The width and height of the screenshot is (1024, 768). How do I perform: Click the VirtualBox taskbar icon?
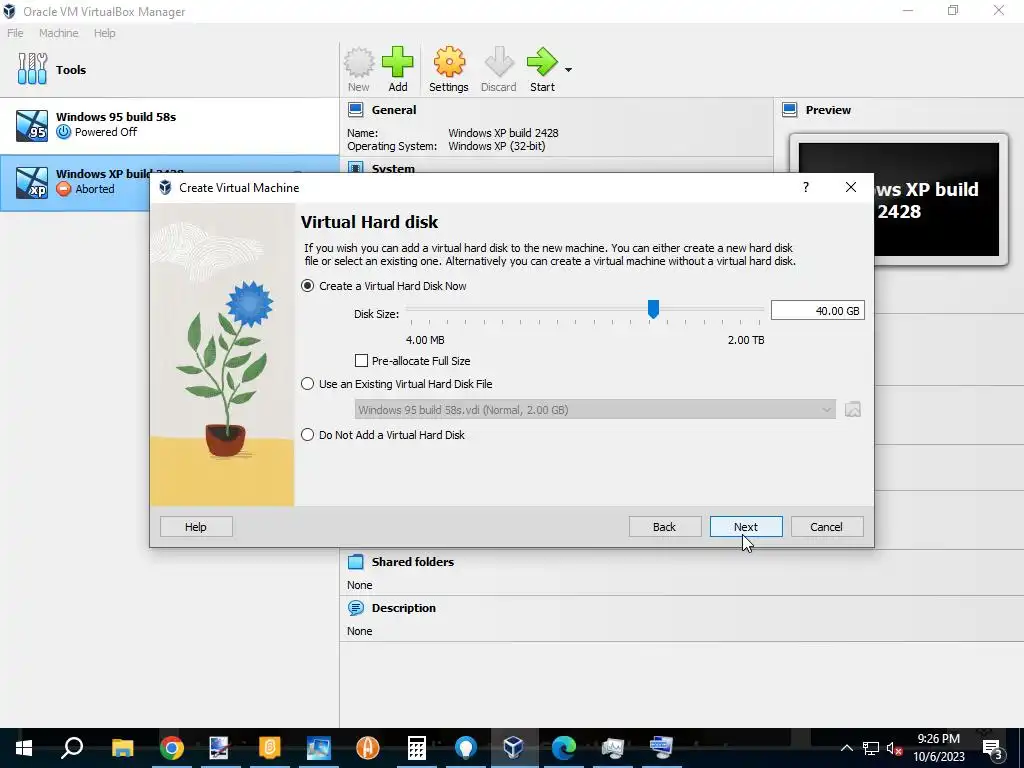point(514,748)
